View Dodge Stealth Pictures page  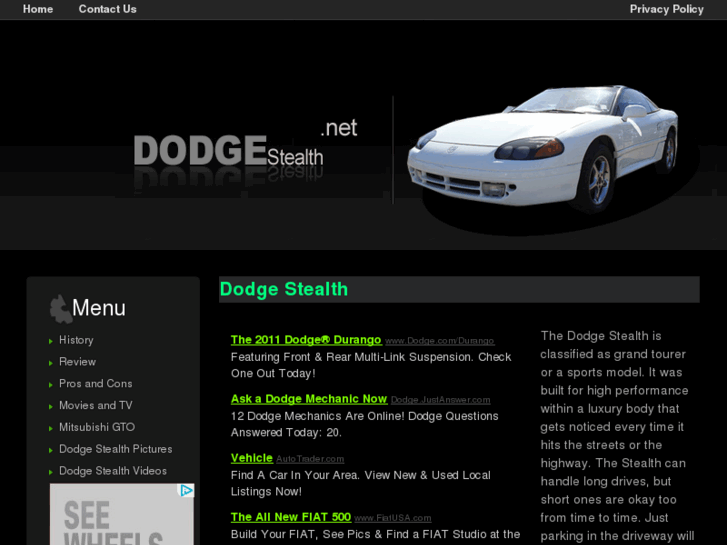115,449
